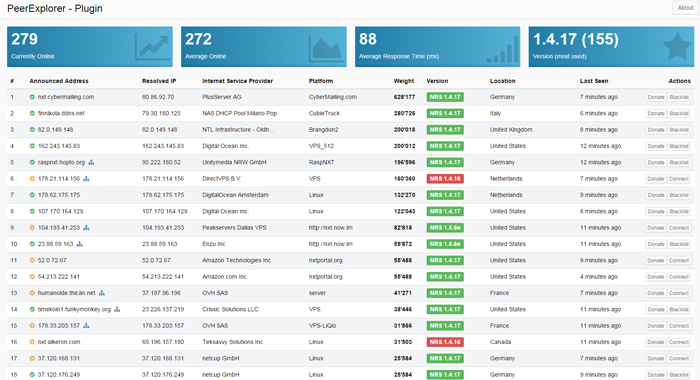The height and width of the screenshot is (380, 700).
Task: Click ISP text Unitymedia NRW GmbH
Action: [x=234, y=163]
